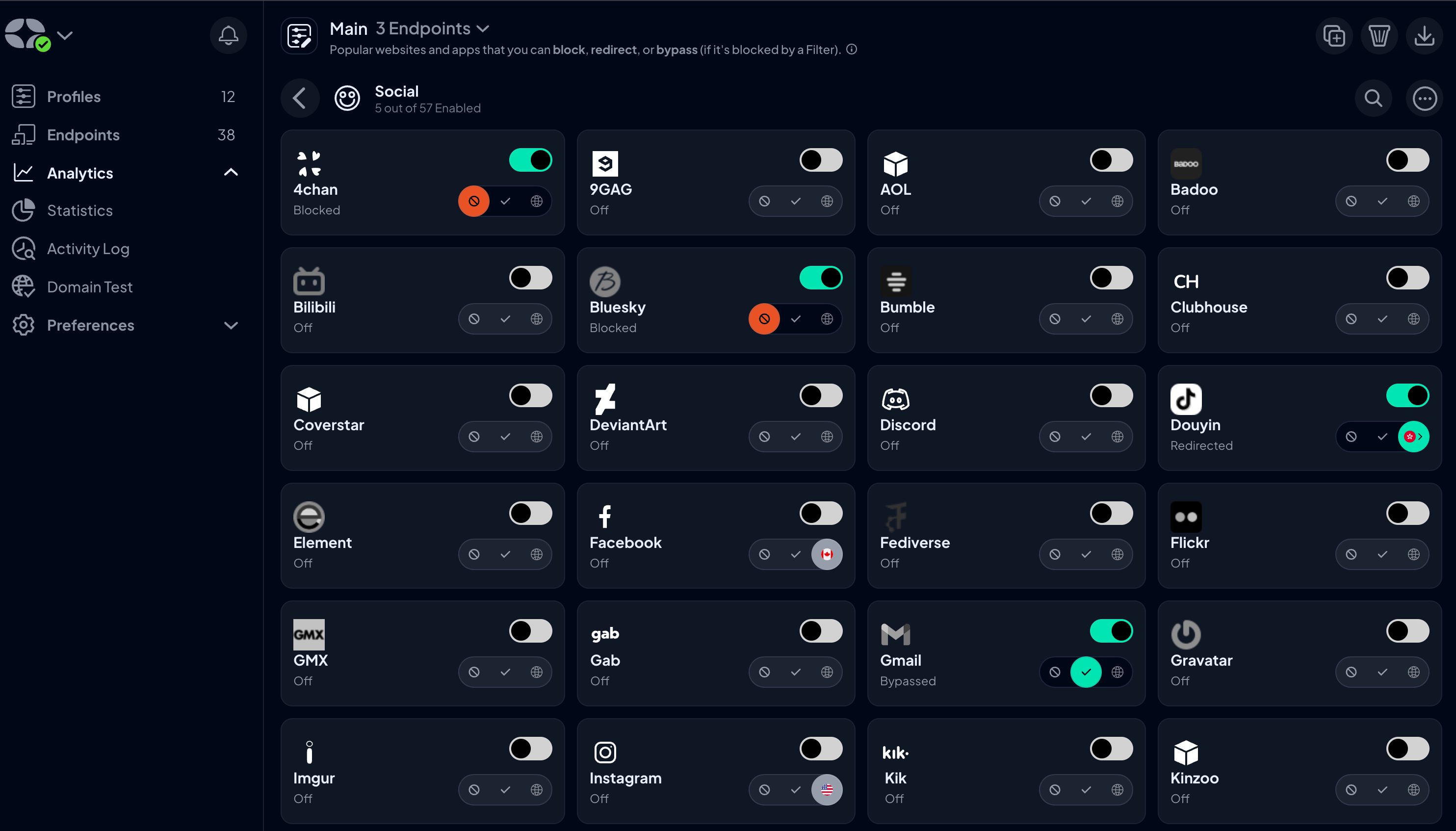This screenshot has width=1456, height=831.
Task: Click the Bluesky logo thumbnail
Action: pos(604,282)
